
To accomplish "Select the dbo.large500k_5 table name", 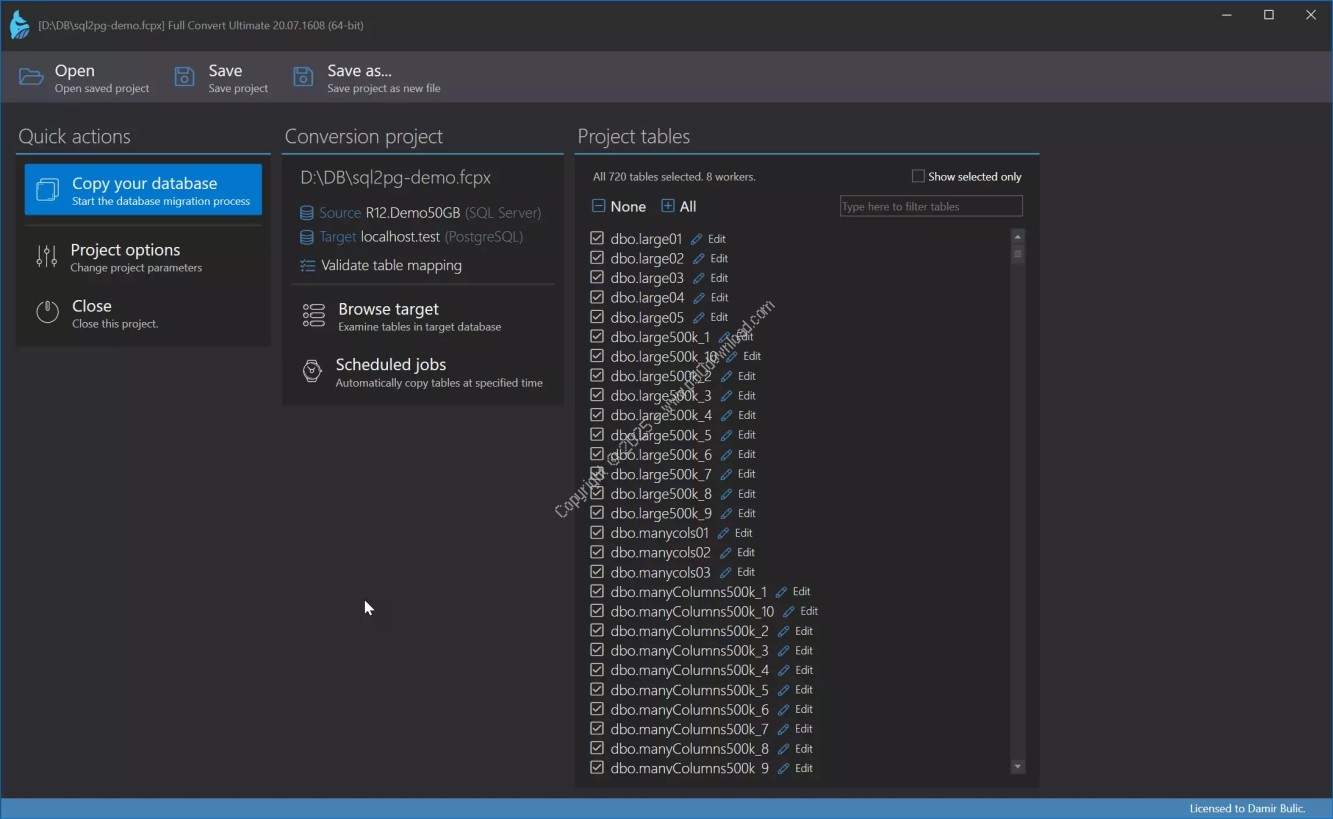I will pos(661,435).
